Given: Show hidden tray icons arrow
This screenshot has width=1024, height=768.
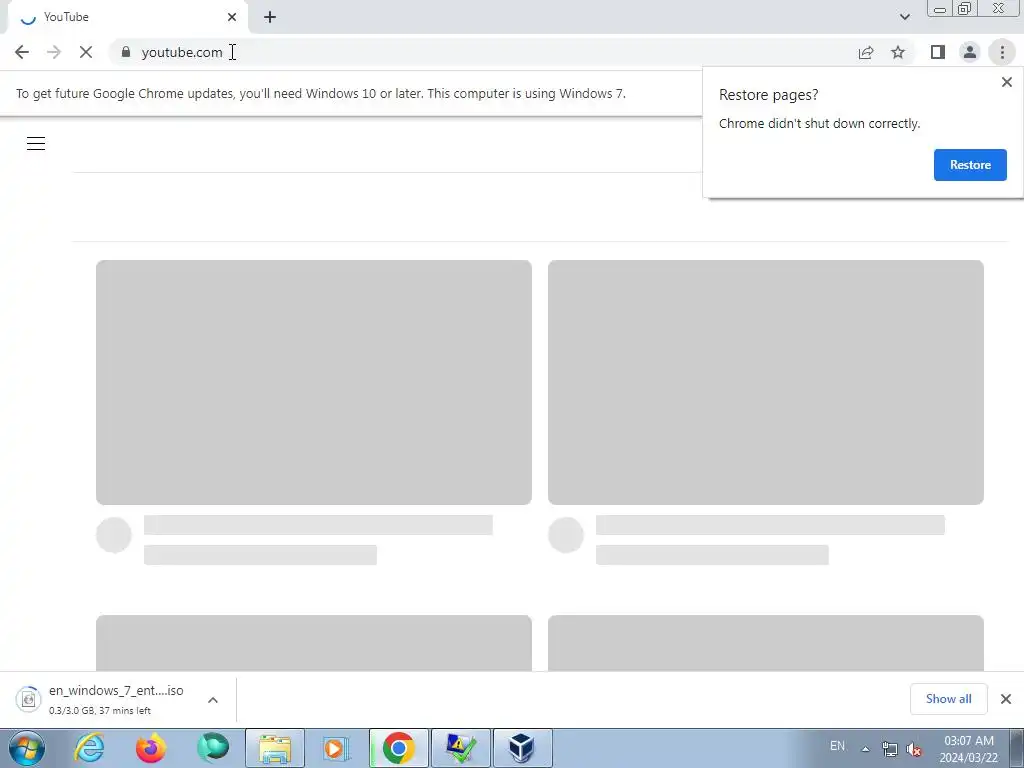Looking at the screenshot, I should click(x=865, y=749).
